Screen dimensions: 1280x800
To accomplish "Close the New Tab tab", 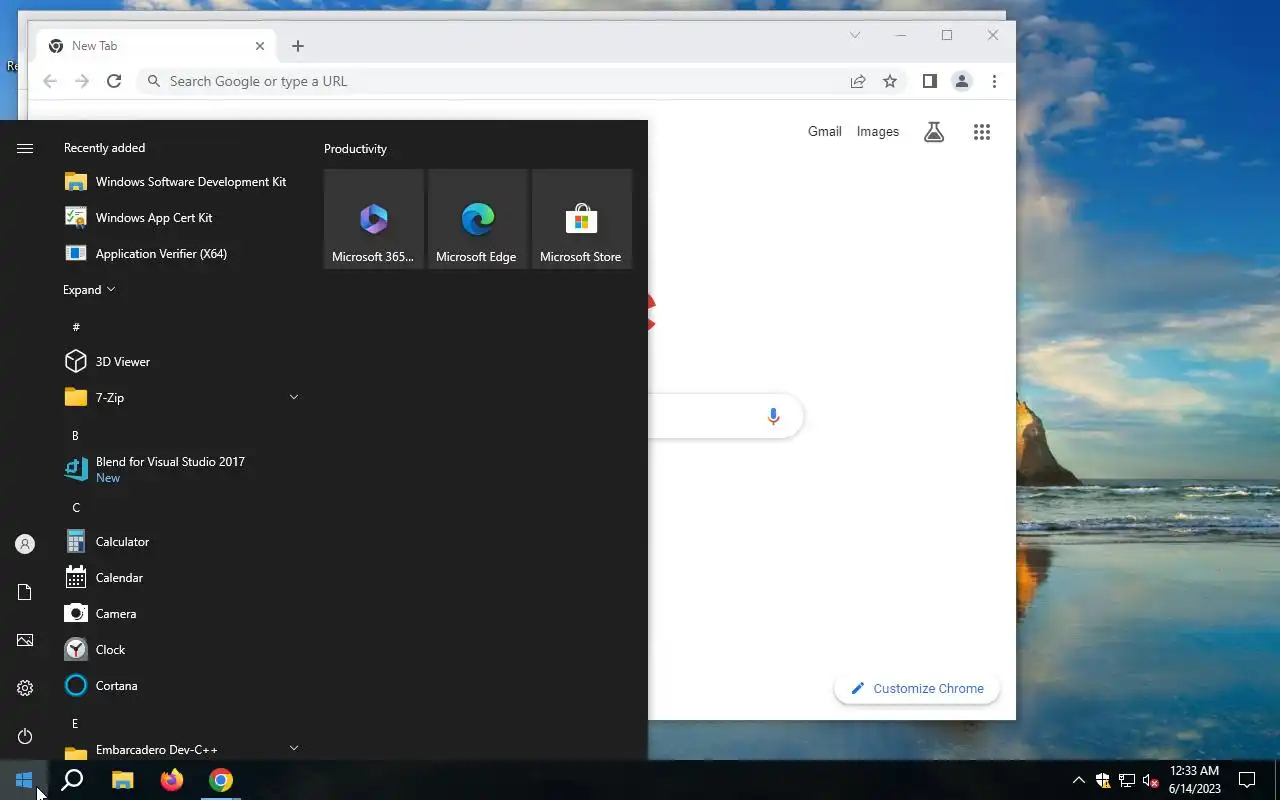I will point(260,46).
